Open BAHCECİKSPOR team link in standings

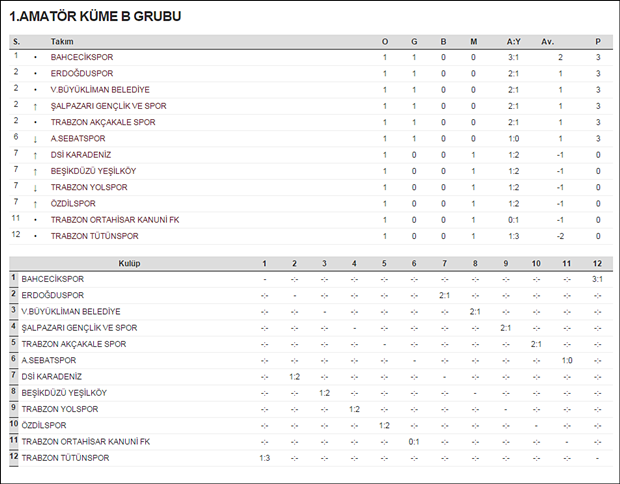pyautogui.click(x=82, y=57)
